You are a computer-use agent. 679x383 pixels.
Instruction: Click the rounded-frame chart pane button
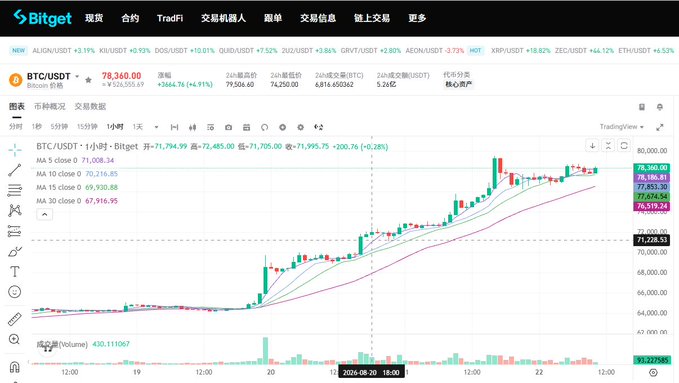pos(624,146)
